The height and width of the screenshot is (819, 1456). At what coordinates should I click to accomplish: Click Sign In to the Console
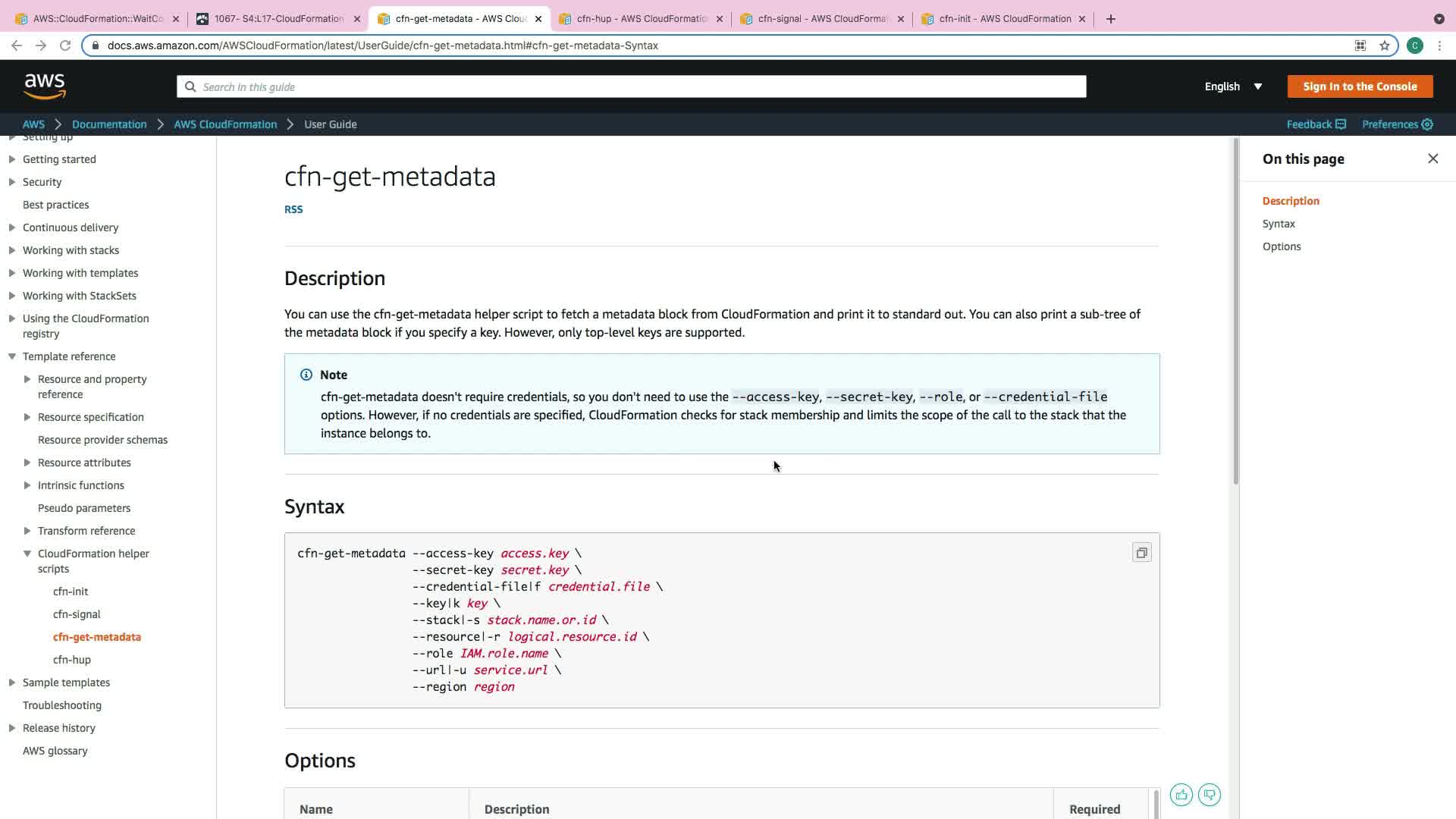[1360, 86]
